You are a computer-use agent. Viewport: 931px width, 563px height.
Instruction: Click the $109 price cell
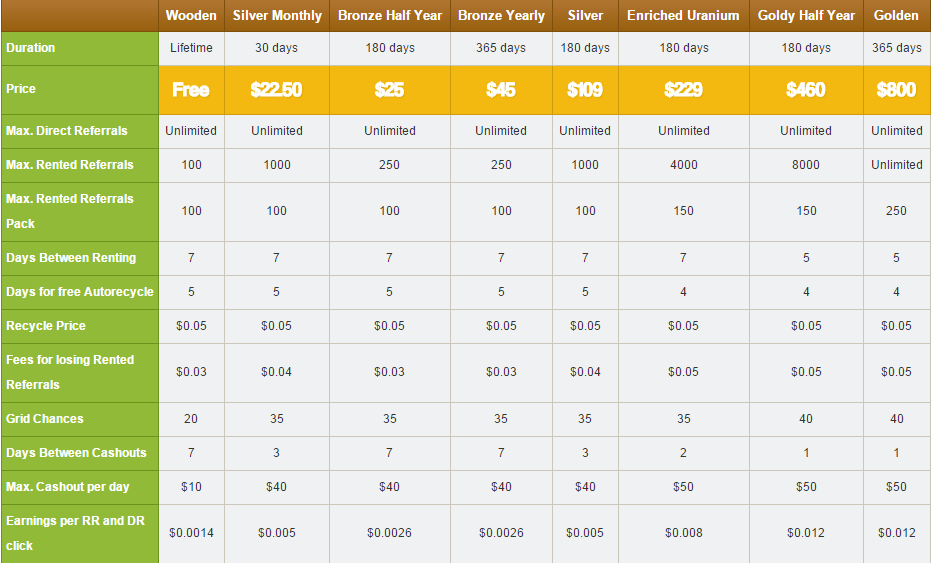585,90
